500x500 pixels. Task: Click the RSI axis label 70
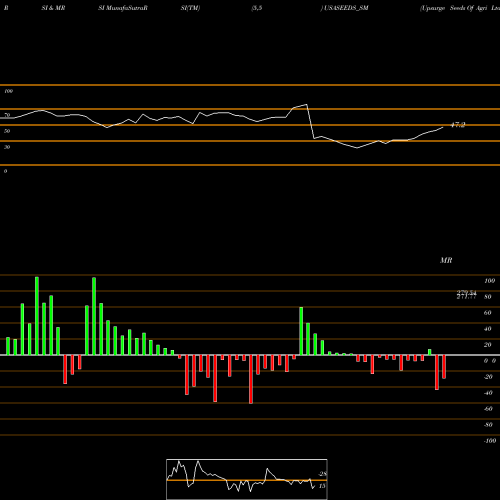click(7, 115)
